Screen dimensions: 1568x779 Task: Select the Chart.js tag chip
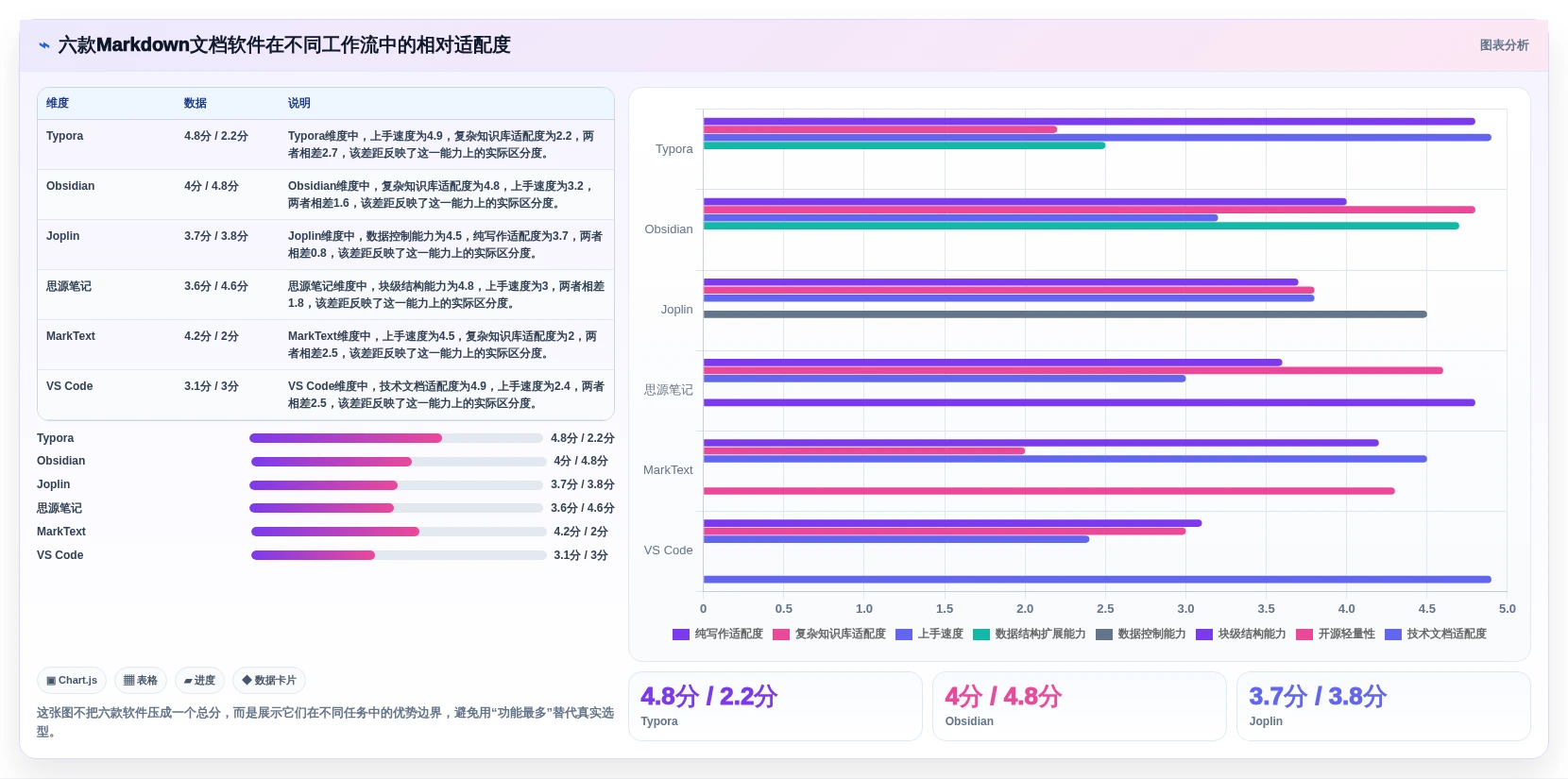(72, 680)
